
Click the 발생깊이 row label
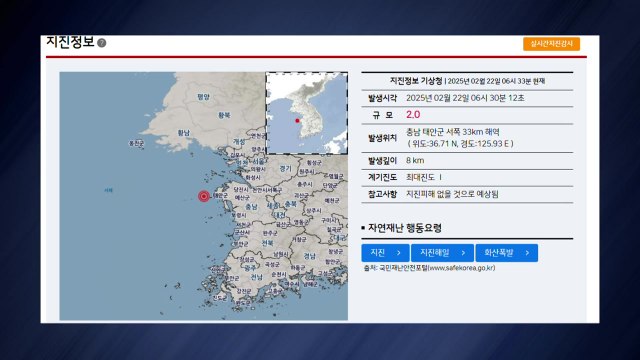tap(382, 160)
